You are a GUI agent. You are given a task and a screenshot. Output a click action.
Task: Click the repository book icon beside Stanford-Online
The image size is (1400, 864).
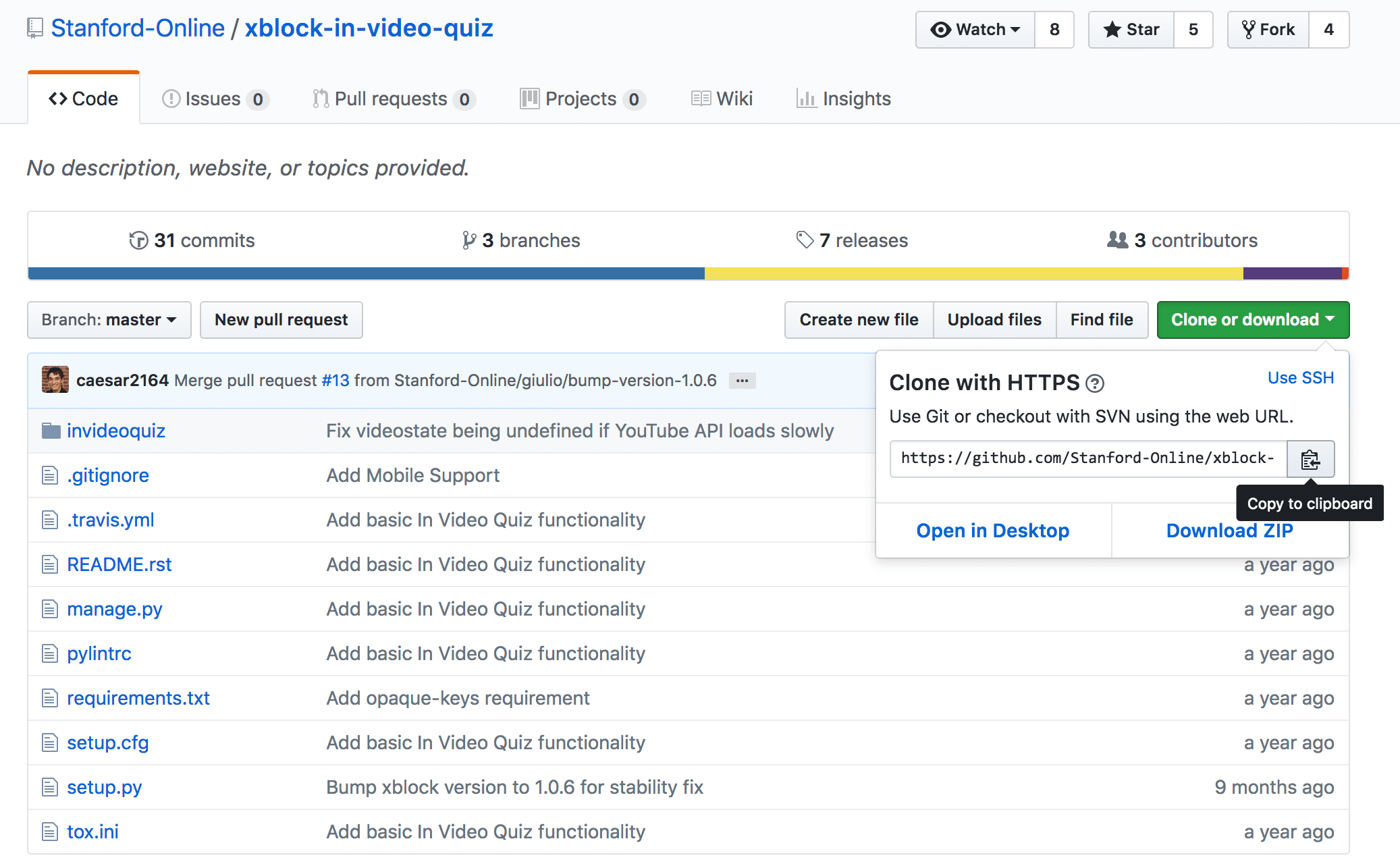click(x=35, y=28)
